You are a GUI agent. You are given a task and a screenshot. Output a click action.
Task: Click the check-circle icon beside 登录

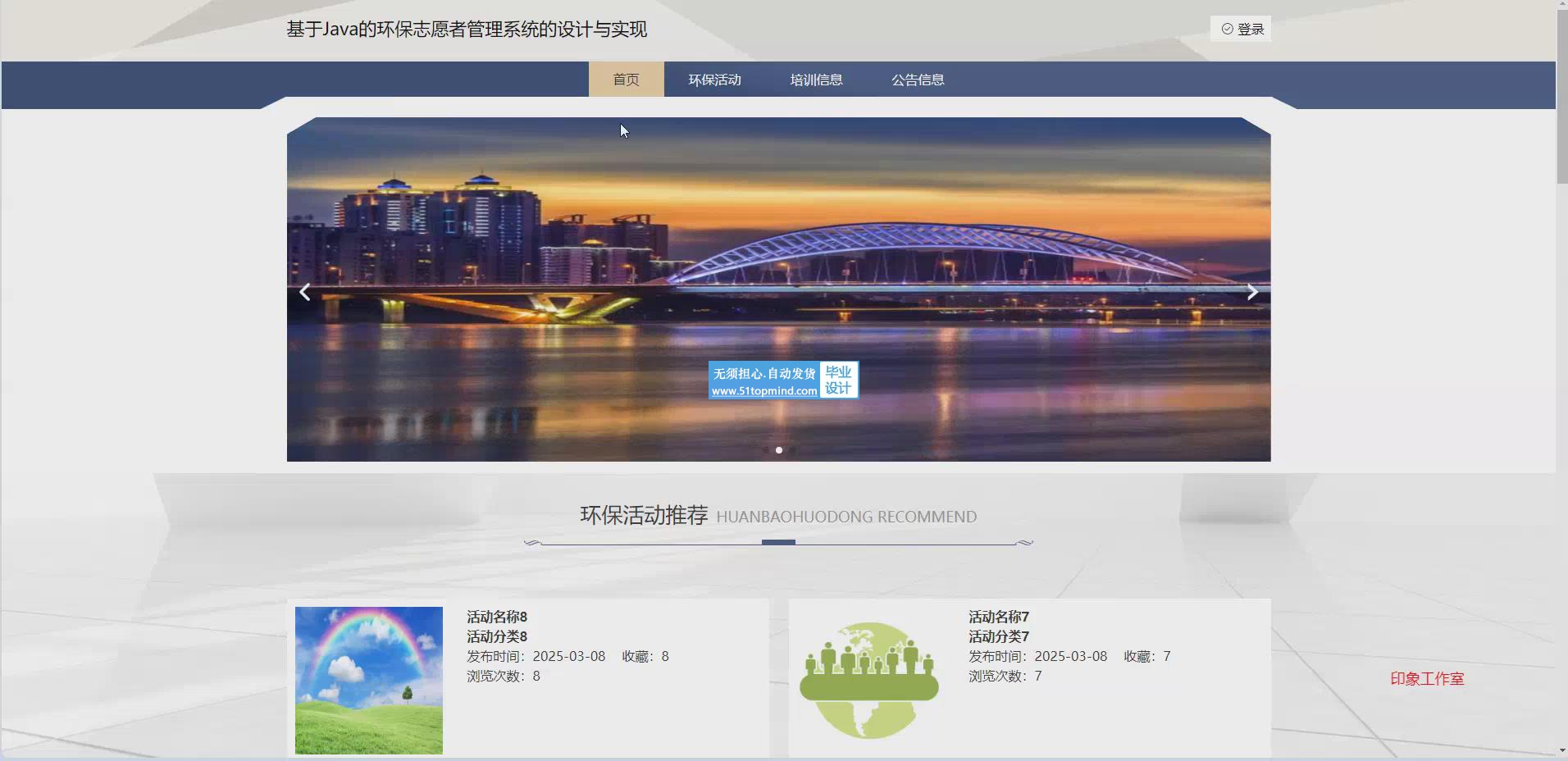1227,29
